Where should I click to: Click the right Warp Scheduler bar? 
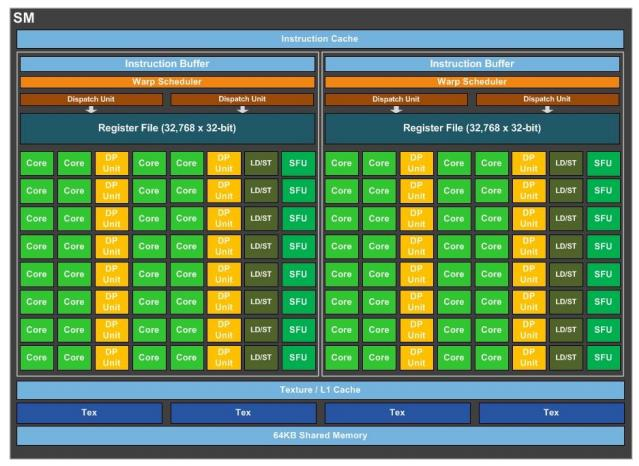(472, 82)
